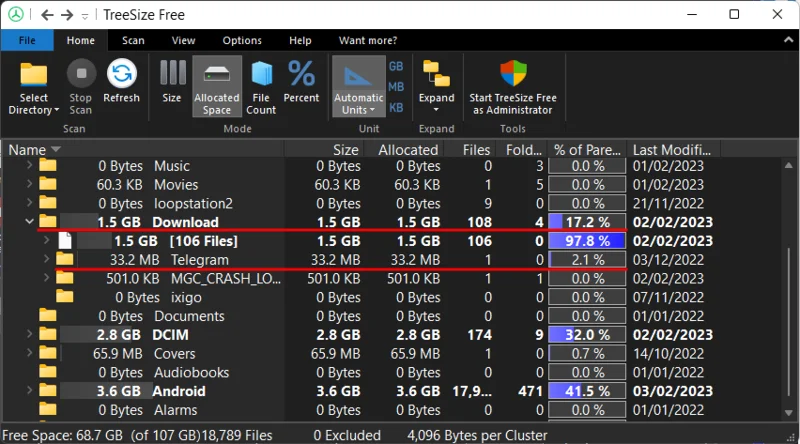
Task: Open the Want more? tab
Action: click(x=368, y=40)
